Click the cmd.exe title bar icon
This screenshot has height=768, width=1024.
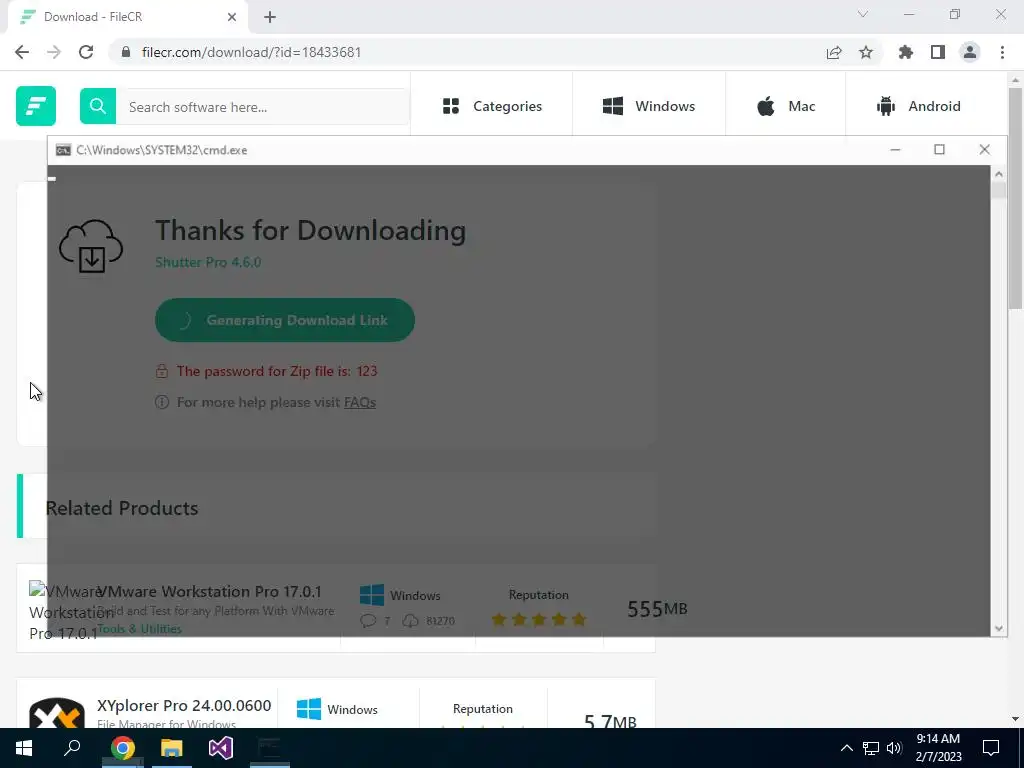63,150
